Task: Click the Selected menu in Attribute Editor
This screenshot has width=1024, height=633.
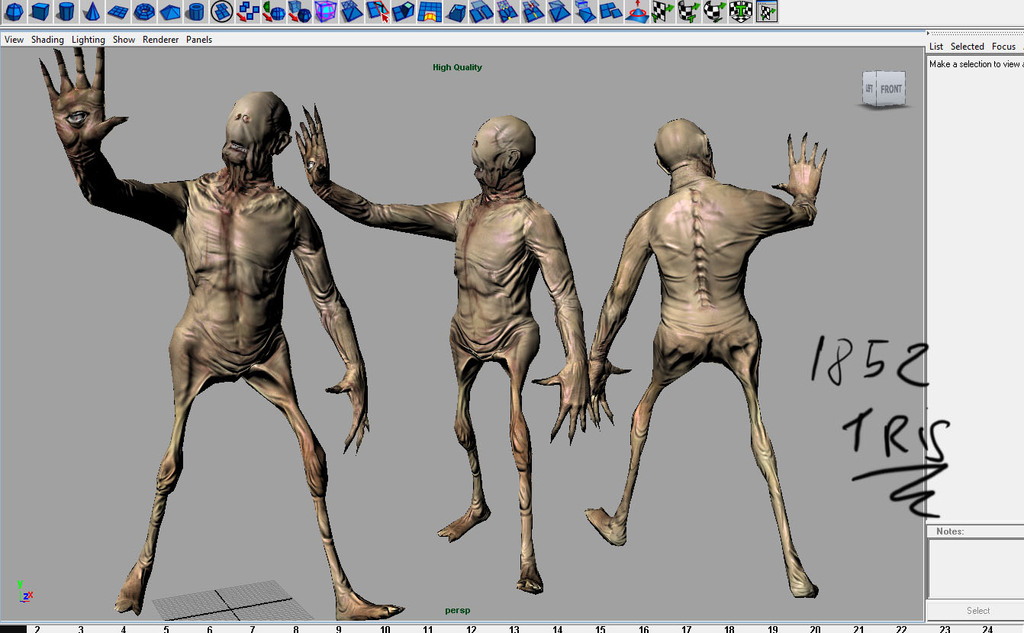Action: pyautogui.click(x=967, y=46)
